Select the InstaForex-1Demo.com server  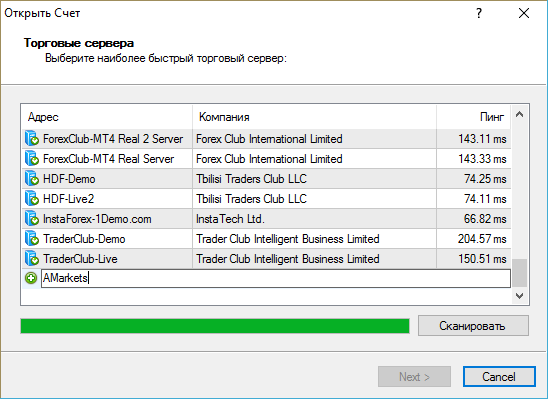(267, 219)
